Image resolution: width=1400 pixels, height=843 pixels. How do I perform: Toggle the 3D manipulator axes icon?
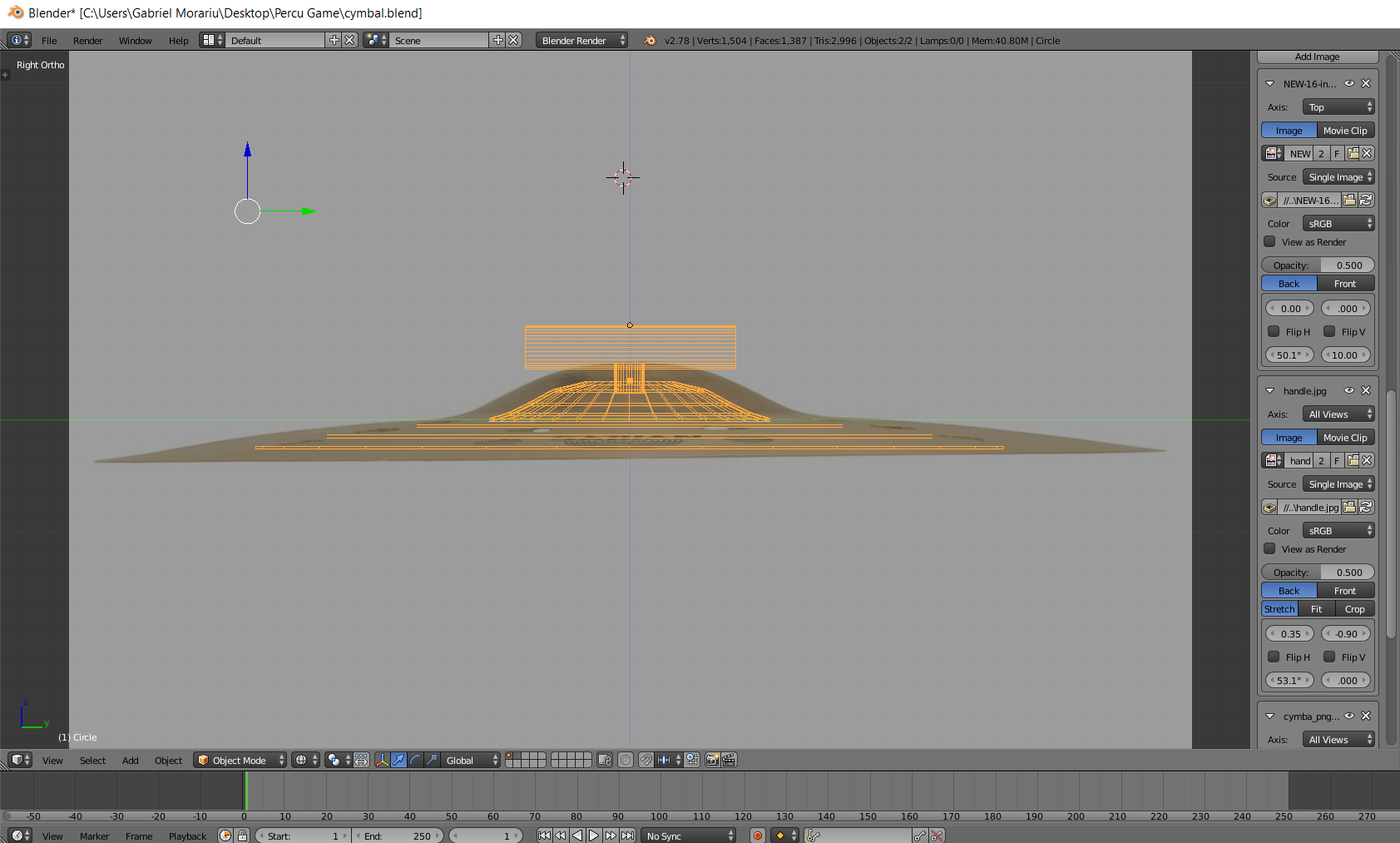coord(383,760)
